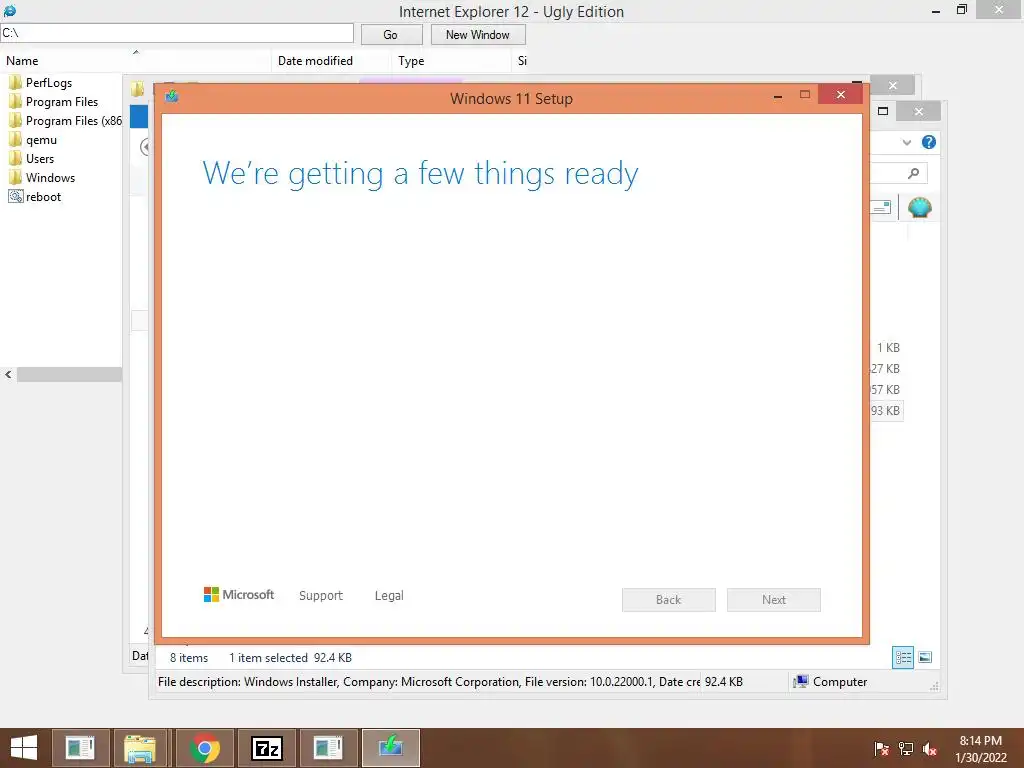Open Explorer help question mark icon
The width and height of the screenshot is (1024, 768).
[929, 142]
